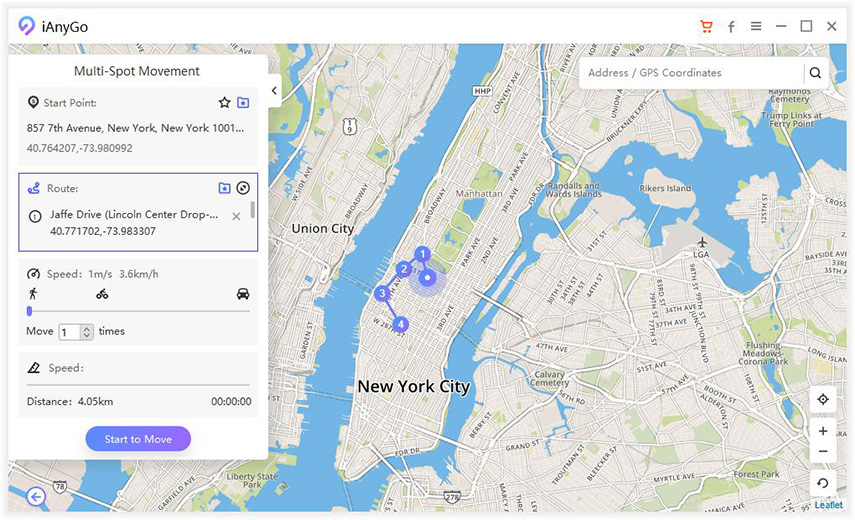Open the shopping cart icon
The height and width of the screenshot is (520, 855).
[706, 26]
